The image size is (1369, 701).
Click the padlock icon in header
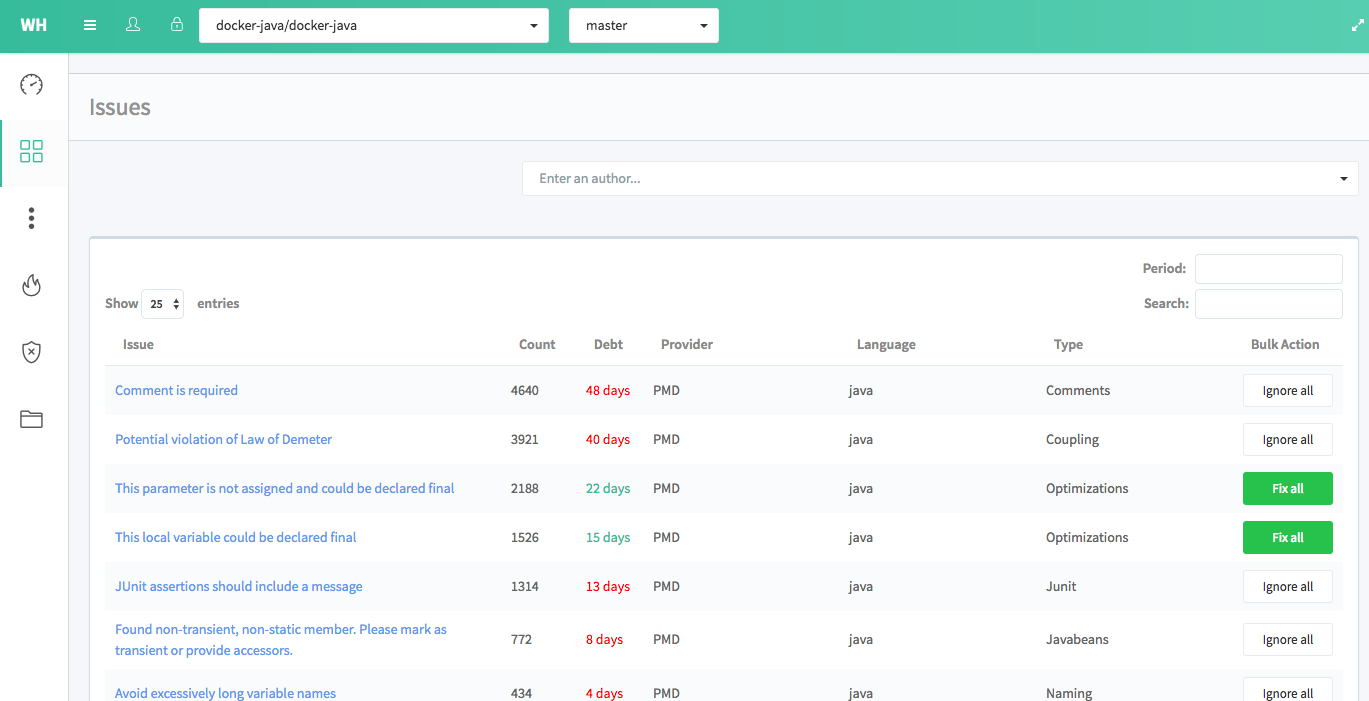coord(177,25)
